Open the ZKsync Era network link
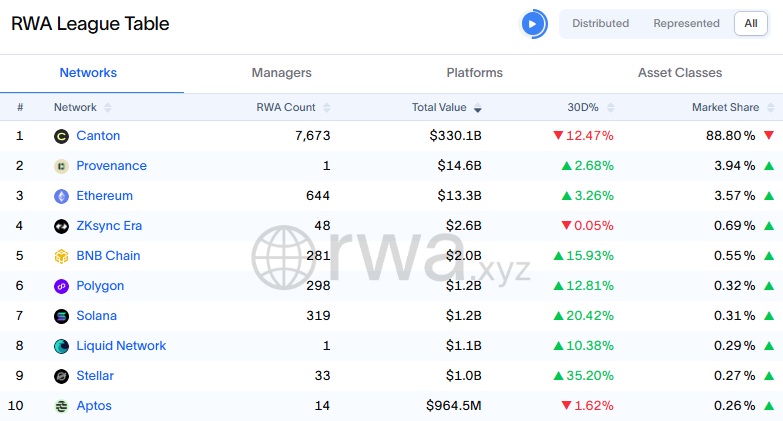 (x=109, y=226)
